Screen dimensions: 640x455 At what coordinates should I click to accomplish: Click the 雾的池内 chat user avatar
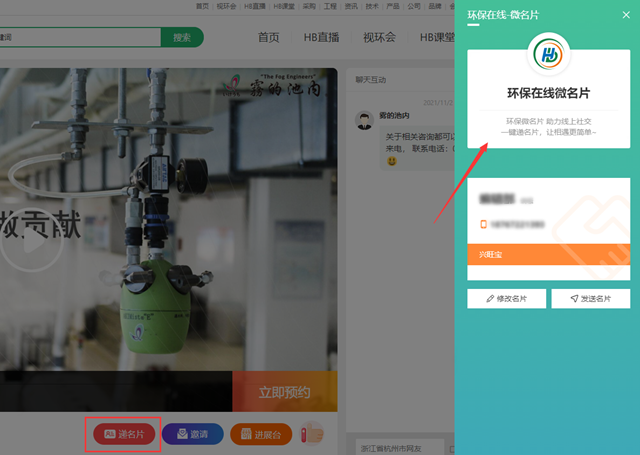coord(364,120)
